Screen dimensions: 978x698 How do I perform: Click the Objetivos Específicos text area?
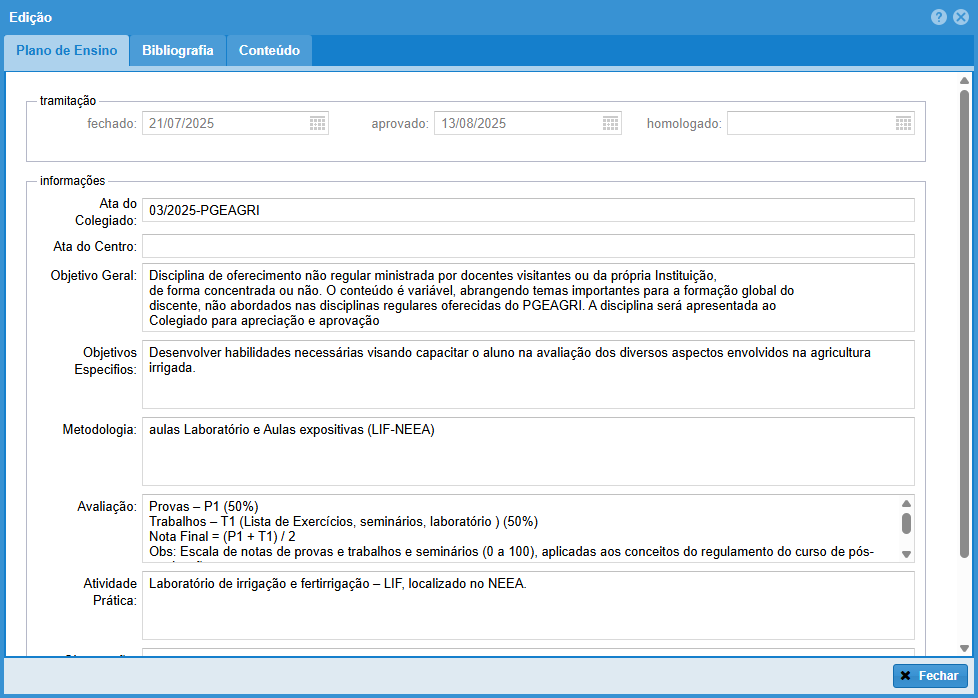coord(528,374)
